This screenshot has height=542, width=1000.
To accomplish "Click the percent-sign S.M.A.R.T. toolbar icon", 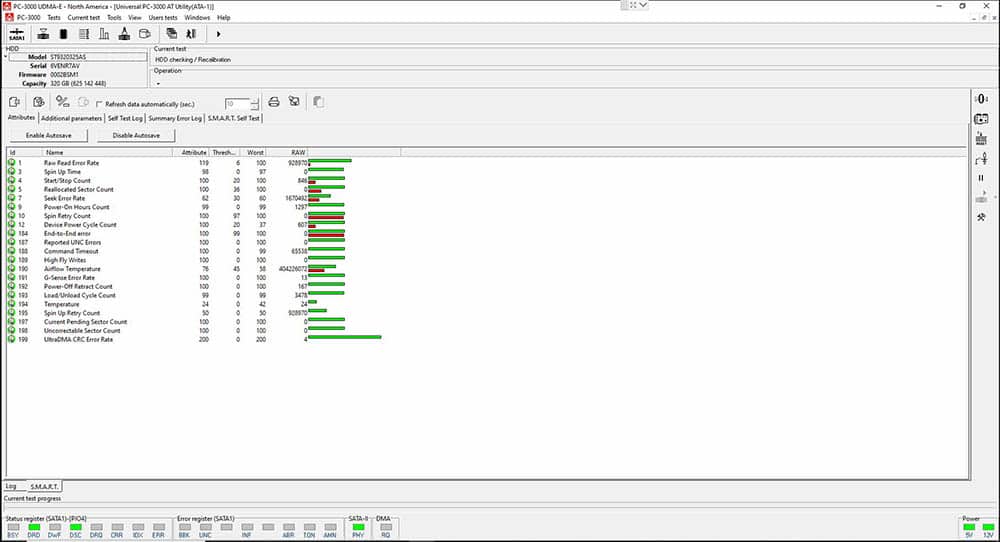I will click(x=62, y=102).
